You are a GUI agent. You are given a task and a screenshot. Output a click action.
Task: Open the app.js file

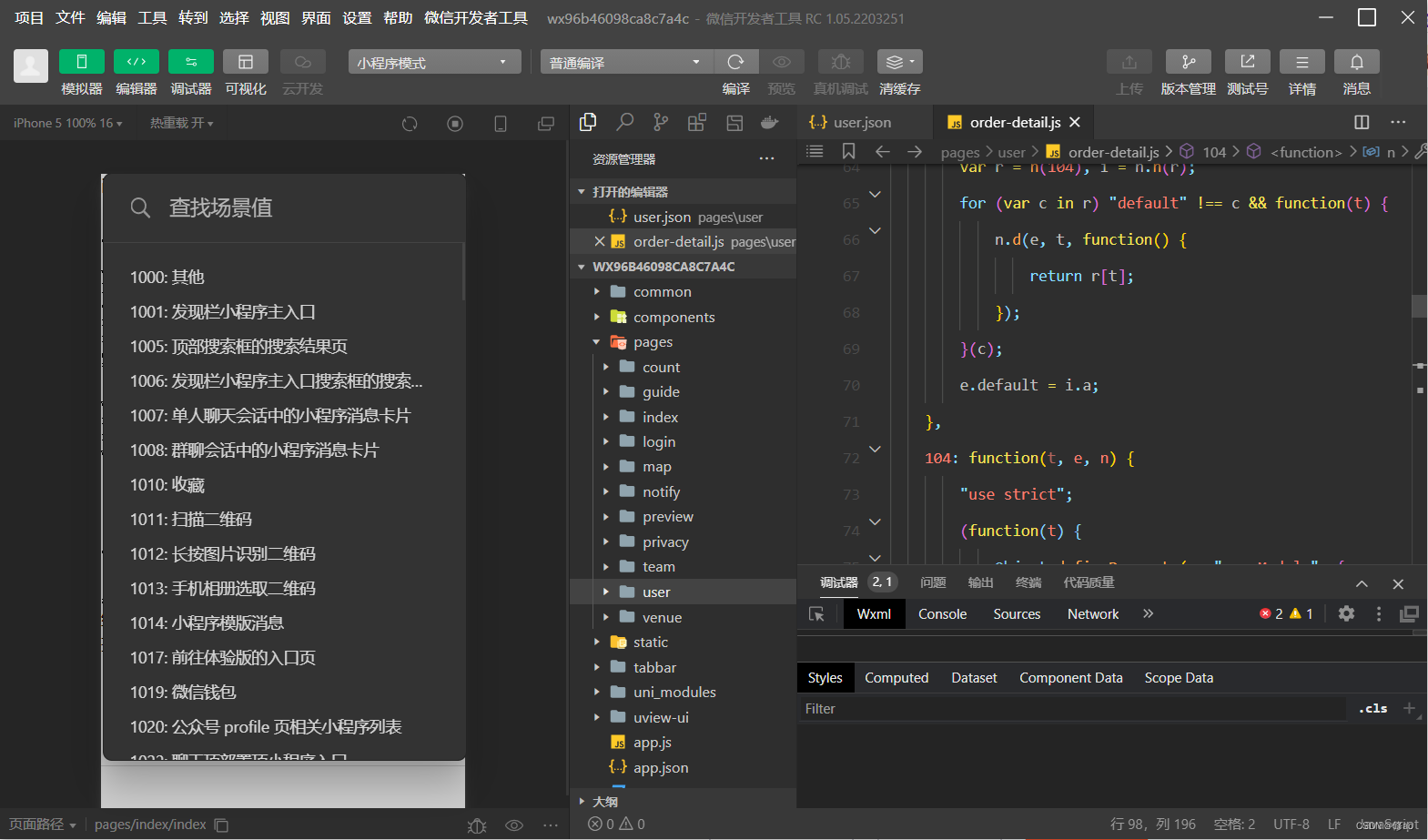652,743
